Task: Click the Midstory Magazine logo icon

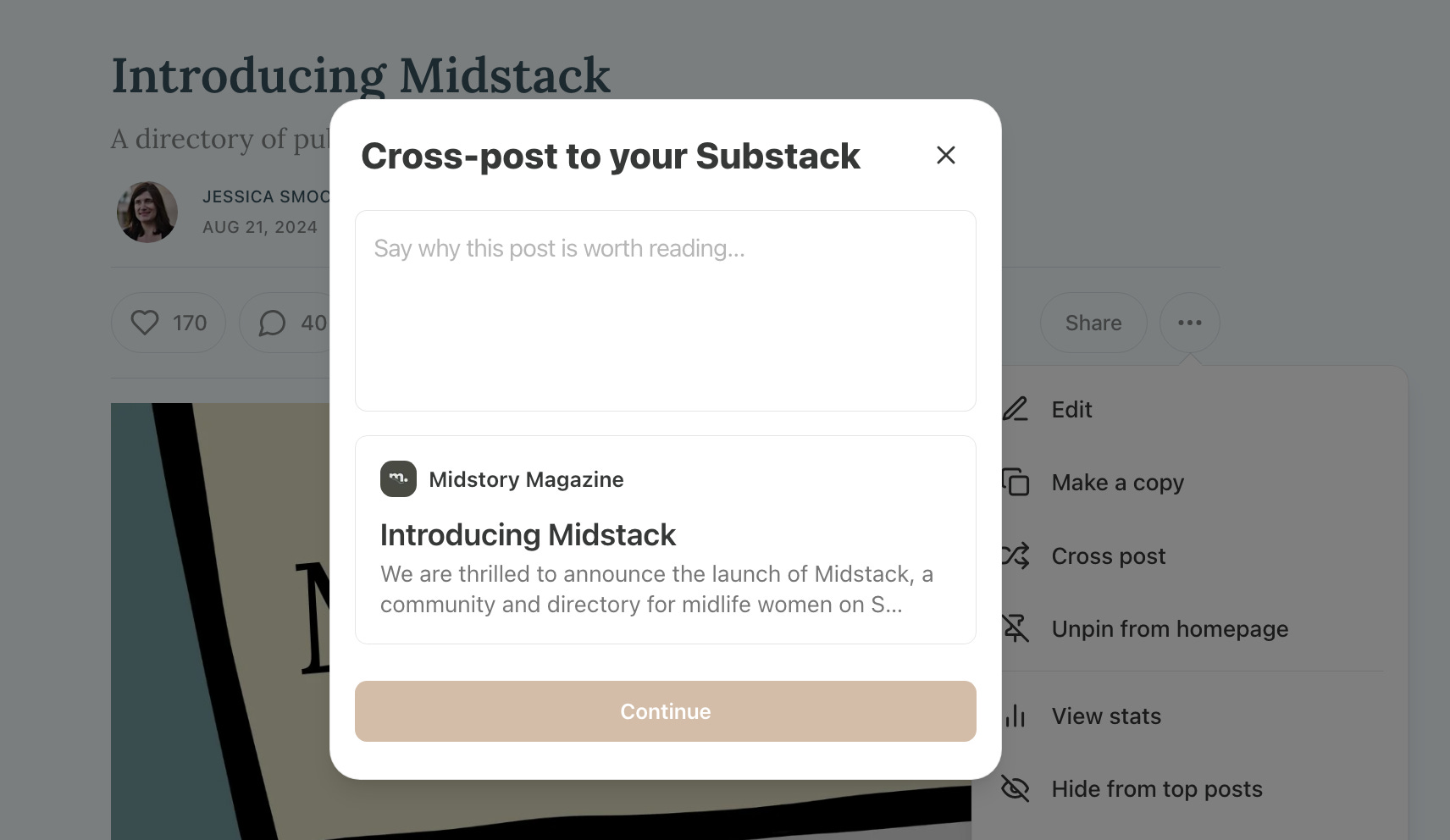Action: [398, 478]
